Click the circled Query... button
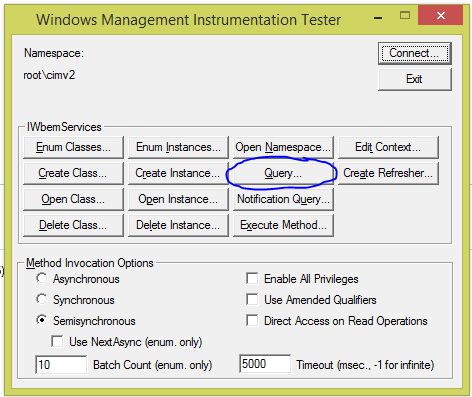 coord(283,173)
